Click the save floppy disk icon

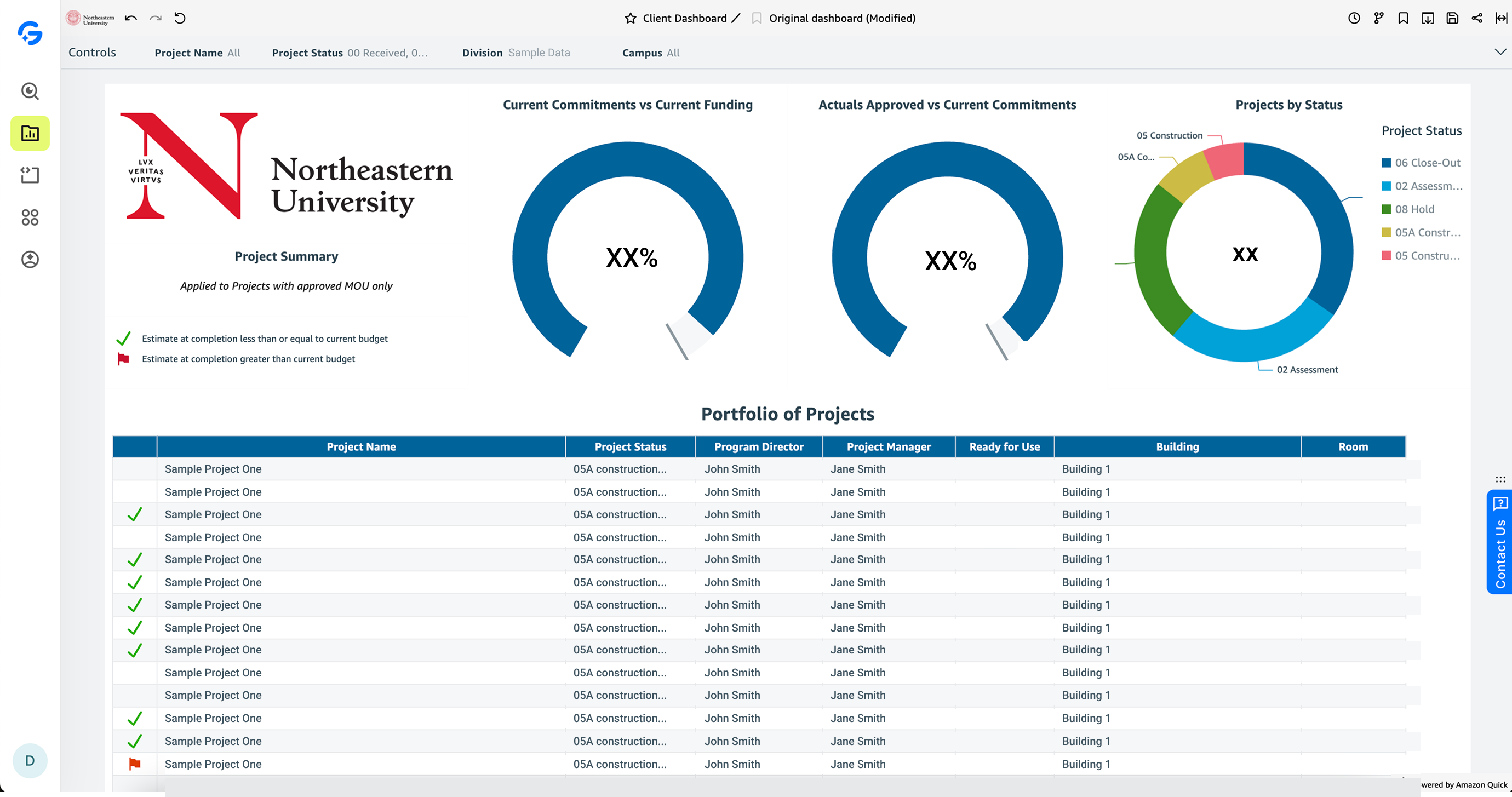click(1452, 18)
